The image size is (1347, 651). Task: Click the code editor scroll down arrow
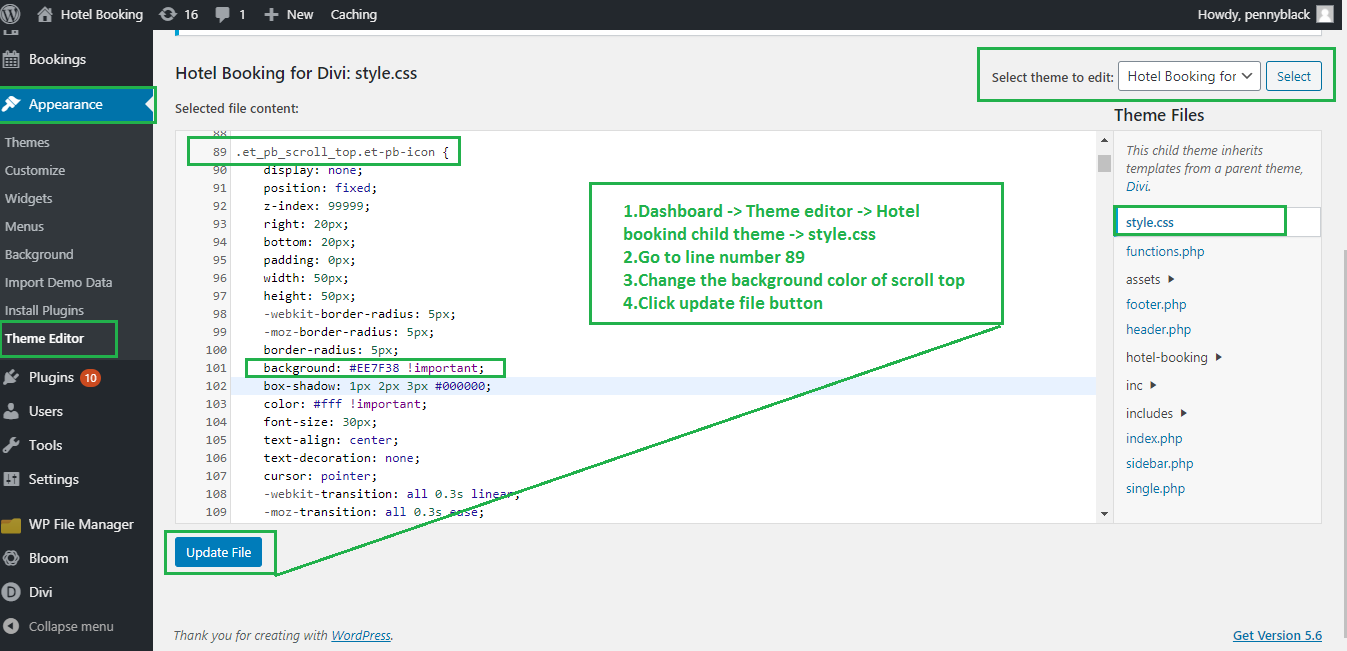pyautogui.click(x=1104, y=513)
